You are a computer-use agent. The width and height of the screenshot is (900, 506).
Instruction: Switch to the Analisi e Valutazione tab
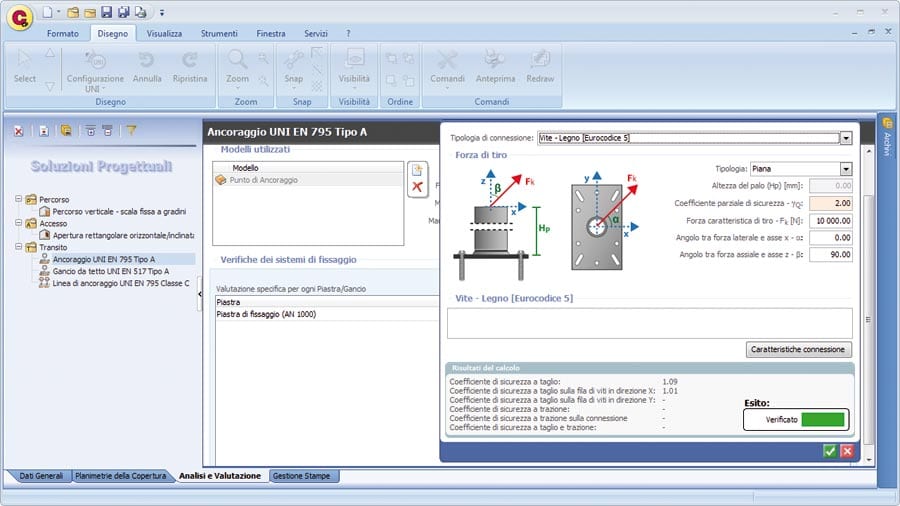point(220,476)
